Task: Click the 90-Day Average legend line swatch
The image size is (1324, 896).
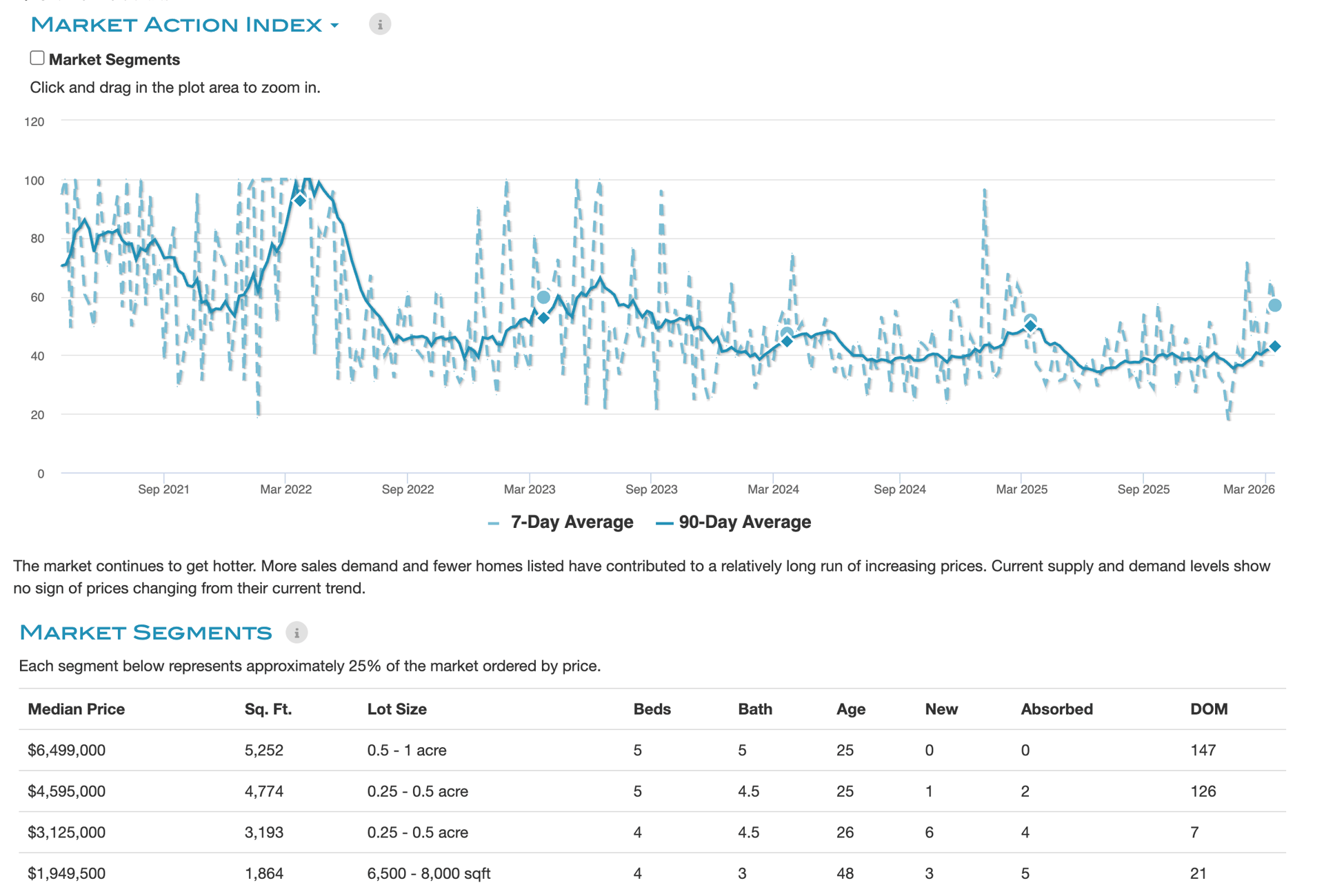Action: pos(664,524)
